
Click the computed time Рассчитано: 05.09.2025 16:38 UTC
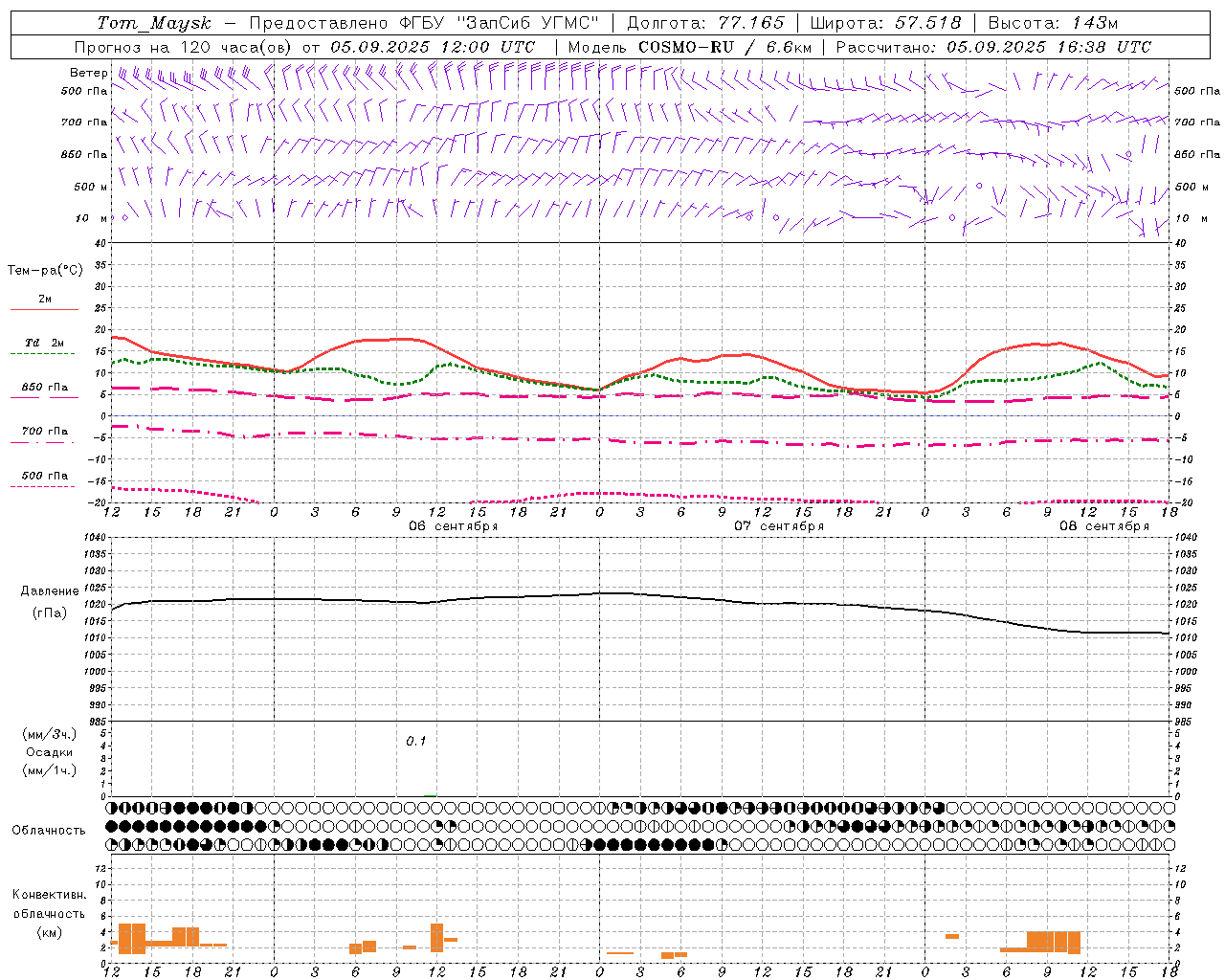click(x=993, y=47)
